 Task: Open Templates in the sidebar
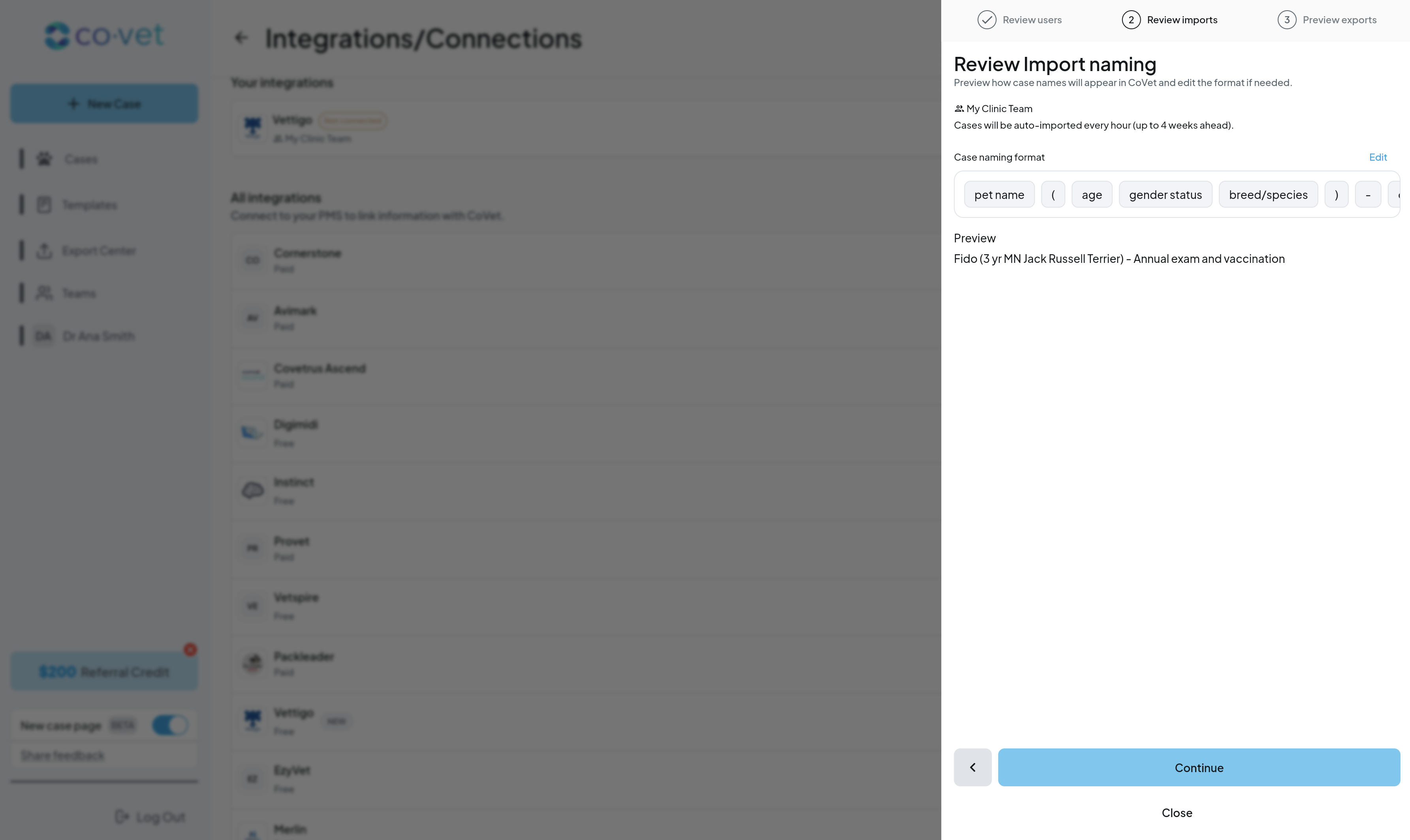pos(89,205)
